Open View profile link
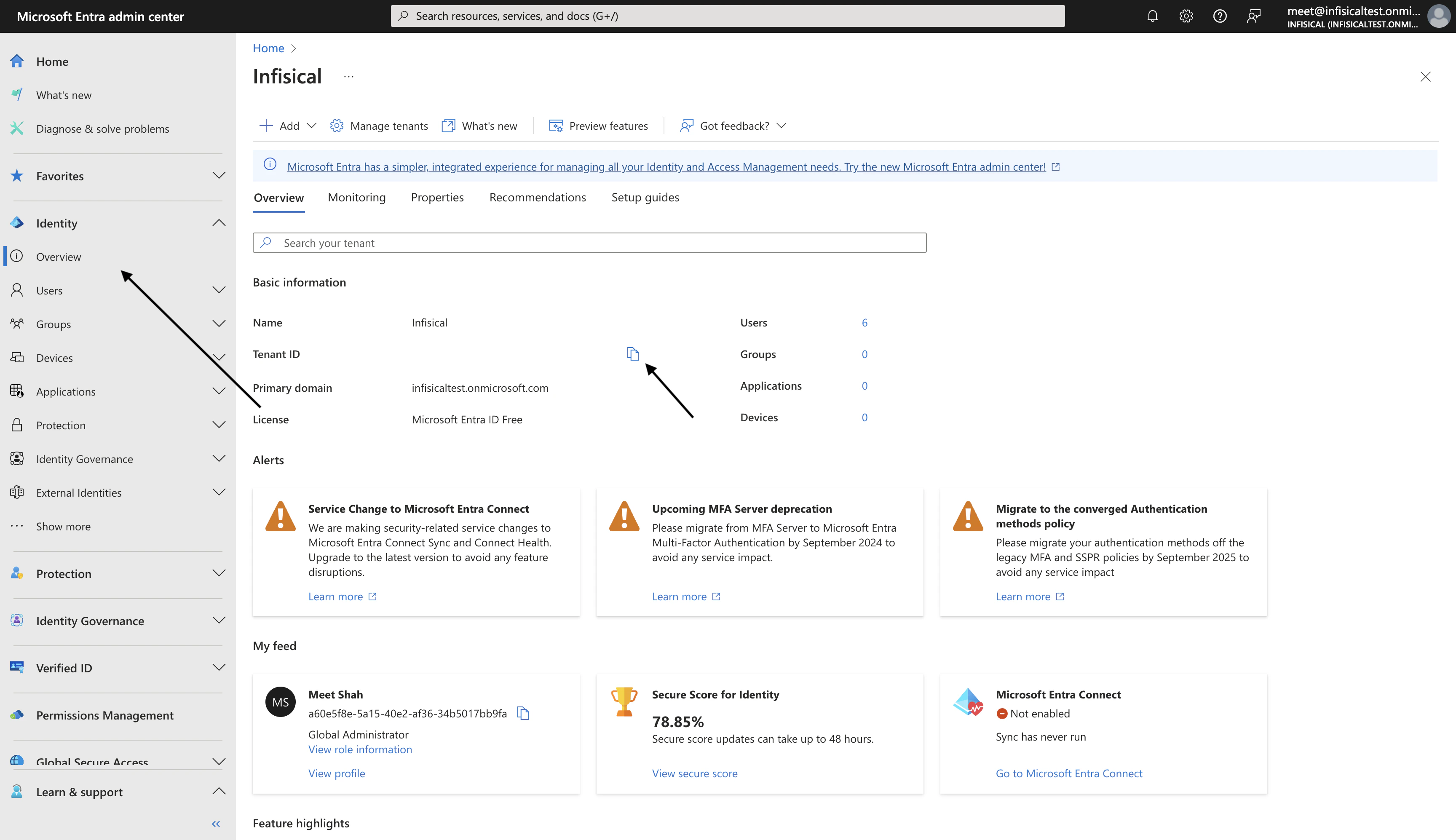This screenshot has width=1456, height=840. pyautogui.click(x=336, y=774)
